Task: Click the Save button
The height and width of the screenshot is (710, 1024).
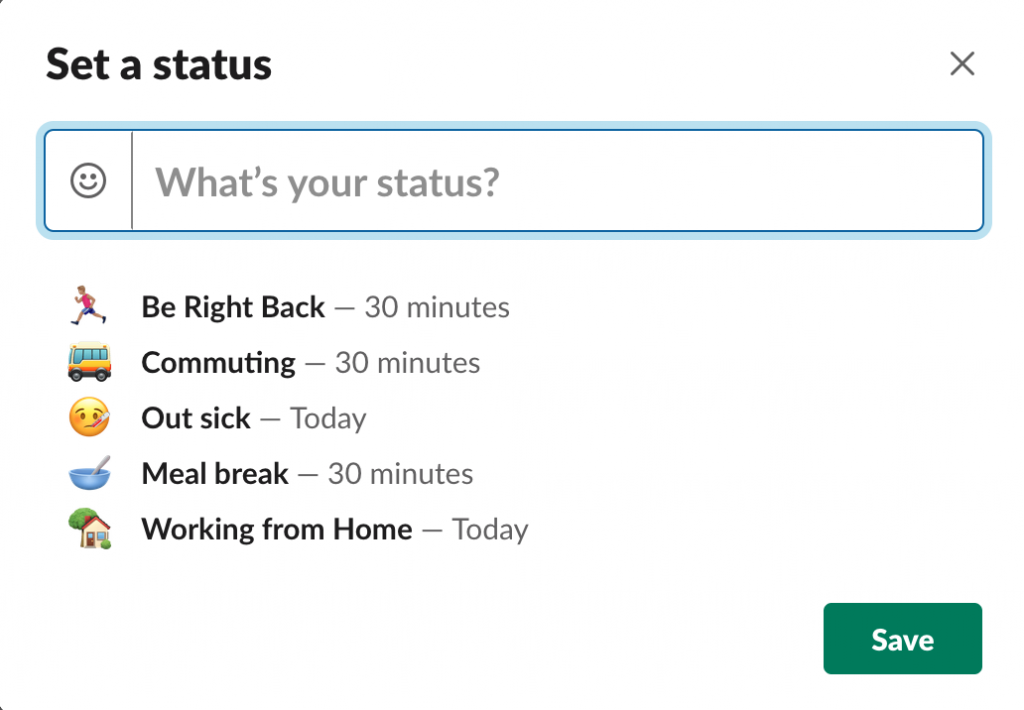Action: tap(902, 638)
